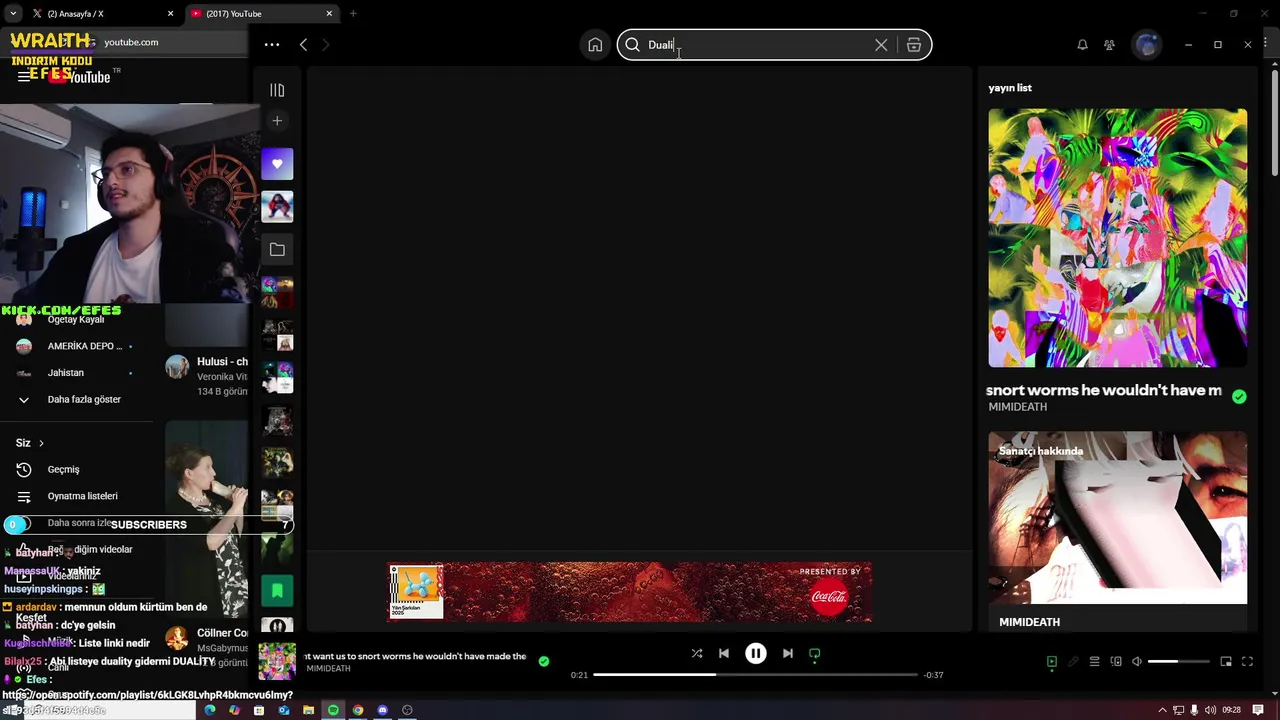Show hidden system tray icons

(1162, 710)
